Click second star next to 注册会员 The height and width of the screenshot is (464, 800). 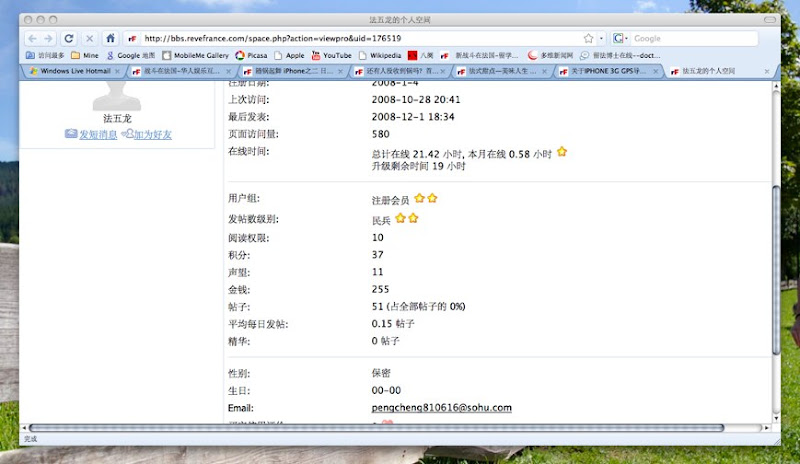tap(432, 198)
